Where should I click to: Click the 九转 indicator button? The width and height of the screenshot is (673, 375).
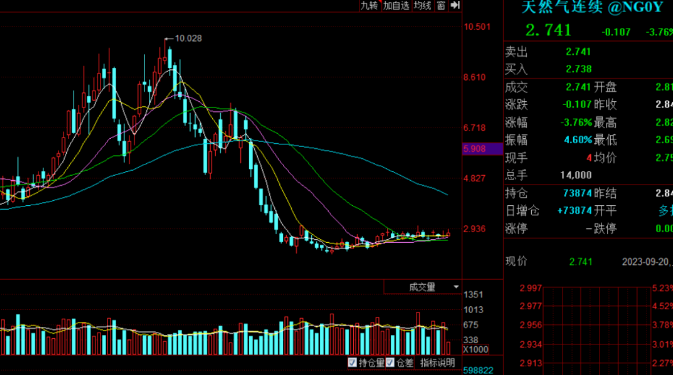pos(370,6)
